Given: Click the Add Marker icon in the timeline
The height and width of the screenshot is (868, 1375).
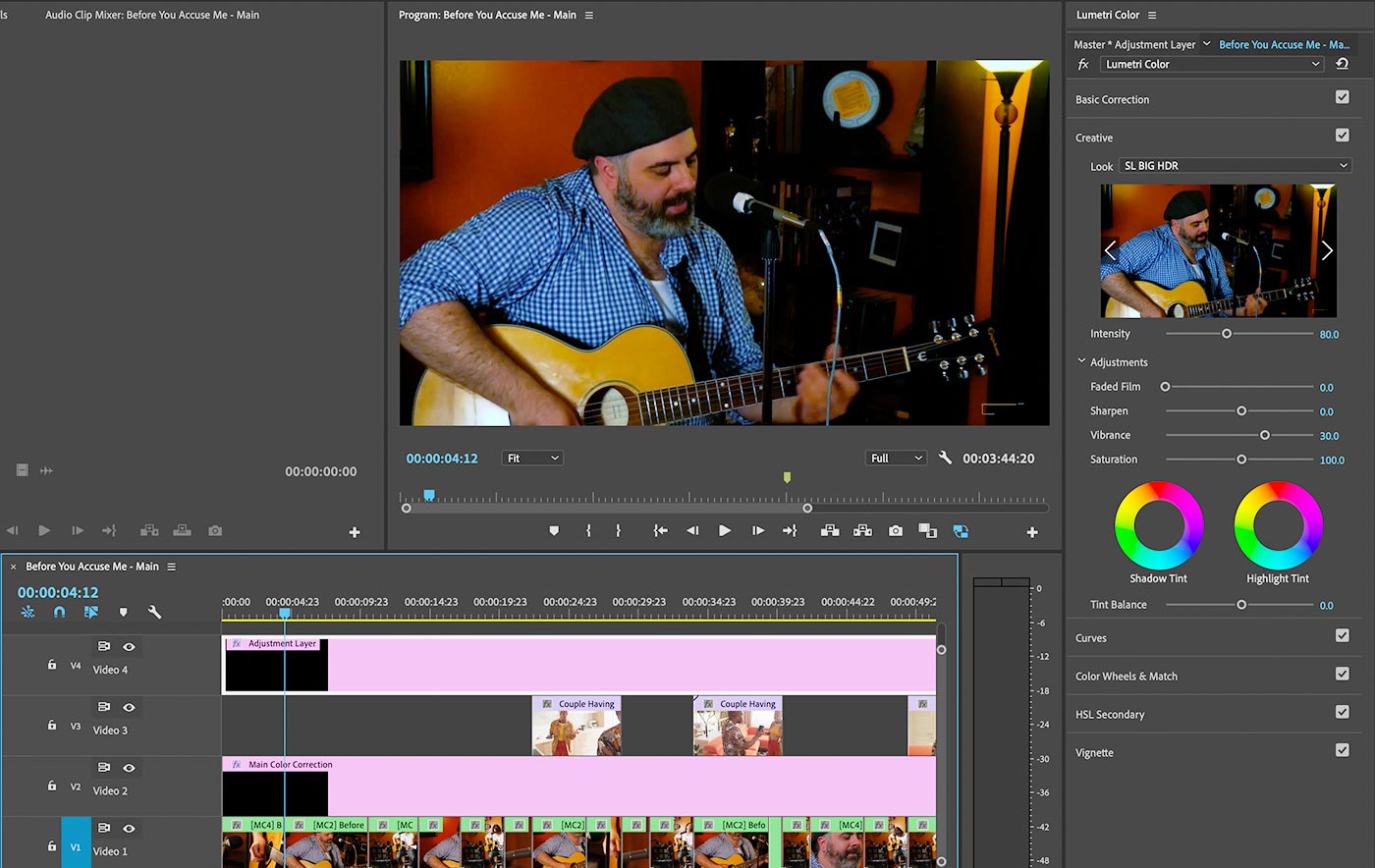Looking at the screenshot, I should [121, 612].
